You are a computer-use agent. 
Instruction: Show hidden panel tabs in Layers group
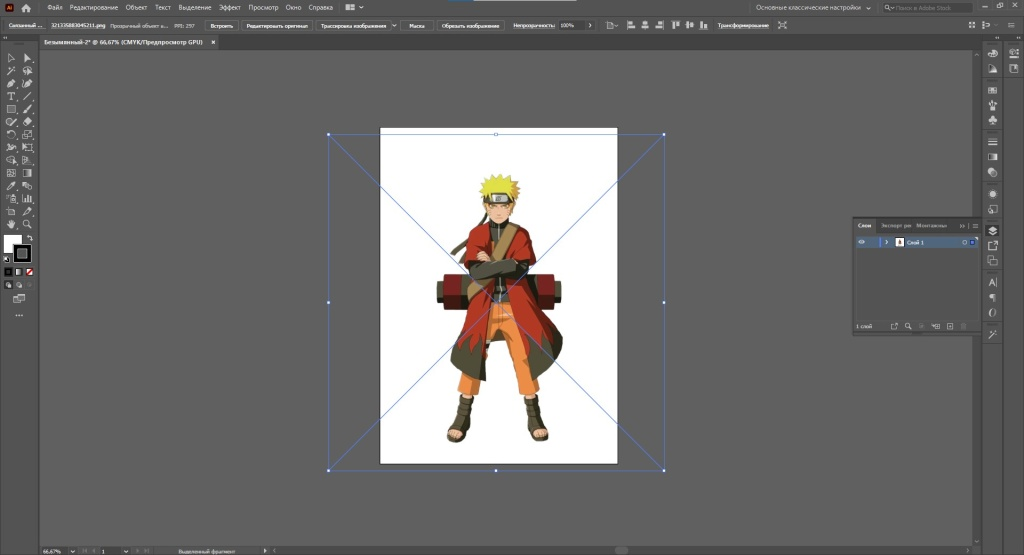(x=962, y=225)
